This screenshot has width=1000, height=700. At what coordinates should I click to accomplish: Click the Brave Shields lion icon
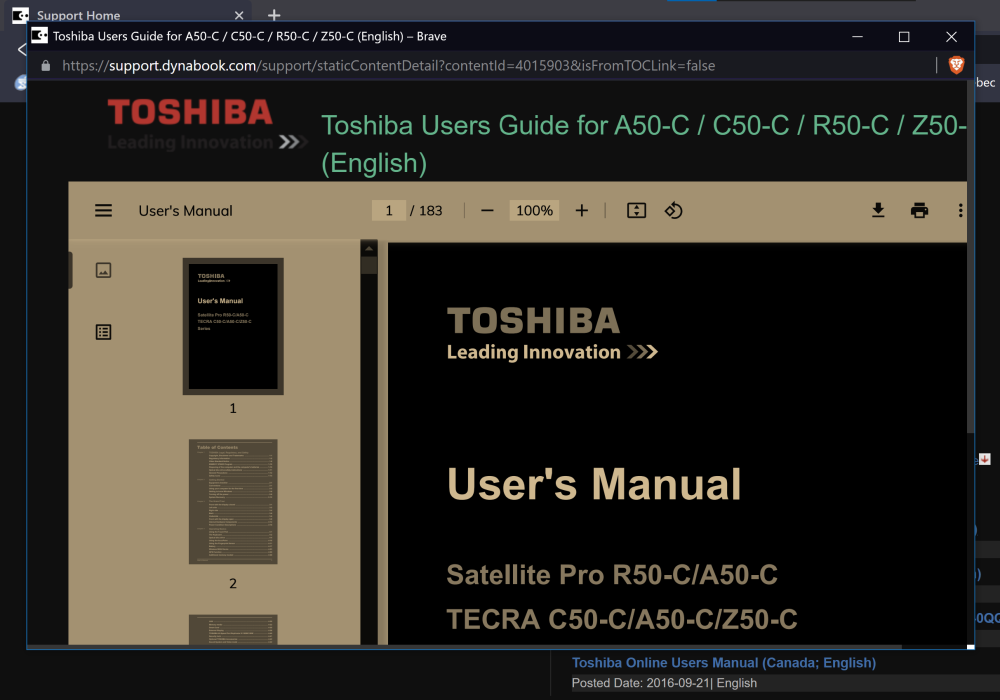pos(956,65)
